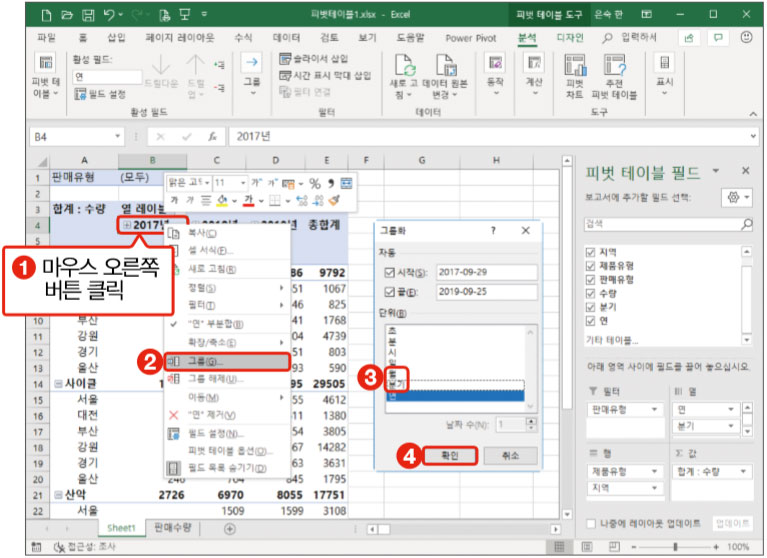Toggle the 끝 checkbox in grouping dialog

tap(389, 292)
